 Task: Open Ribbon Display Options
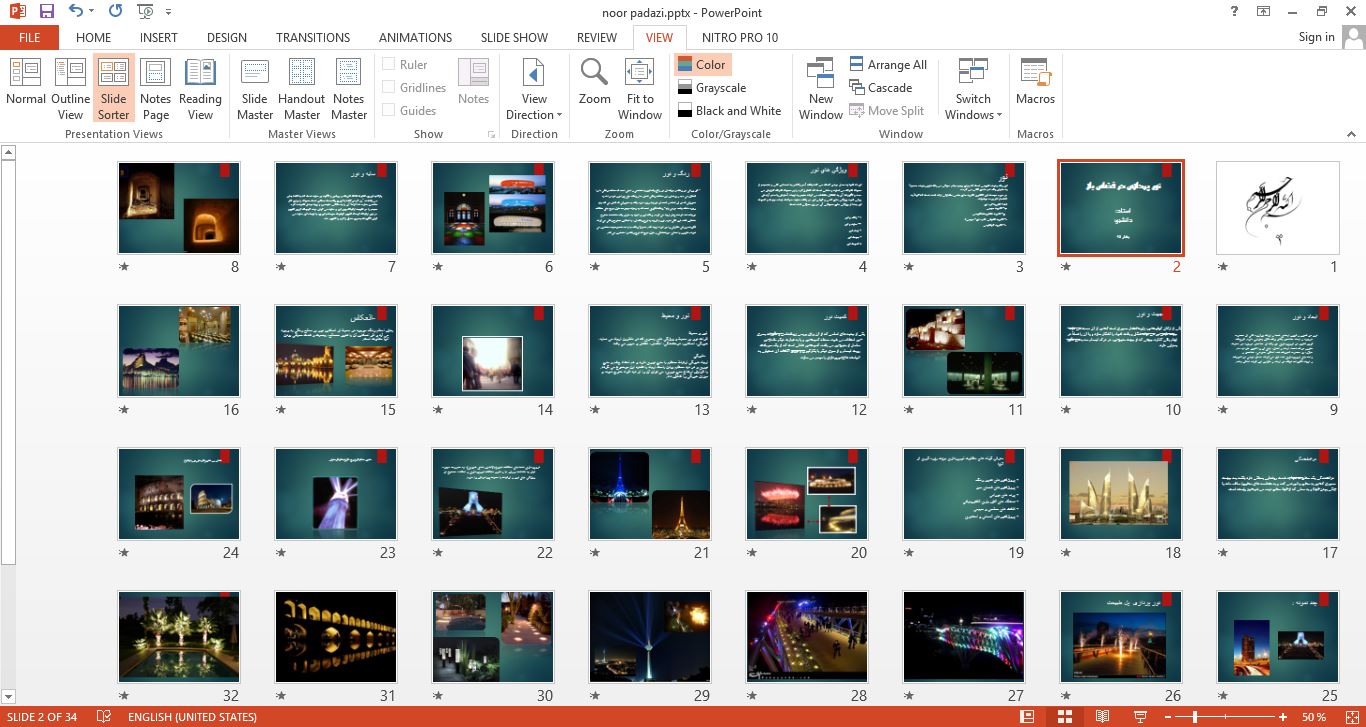point(1264,12)
